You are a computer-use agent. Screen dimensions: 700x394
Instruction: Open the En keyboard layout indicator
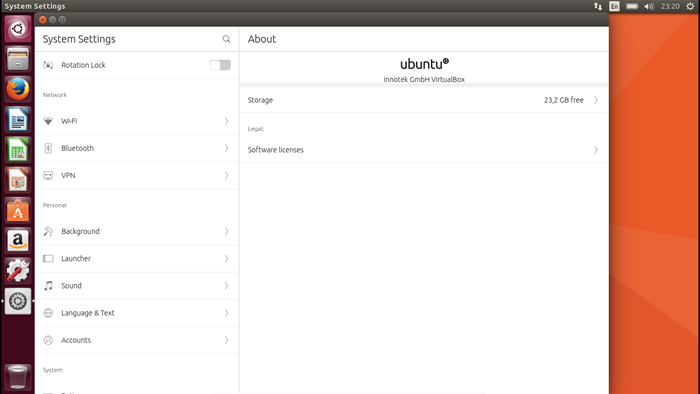click(615, 6)
